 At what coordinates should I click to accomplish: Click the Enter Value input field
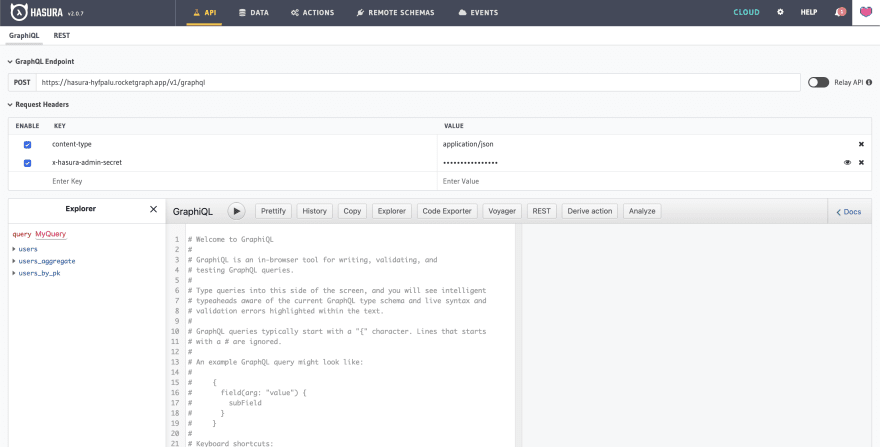[654, 181]
